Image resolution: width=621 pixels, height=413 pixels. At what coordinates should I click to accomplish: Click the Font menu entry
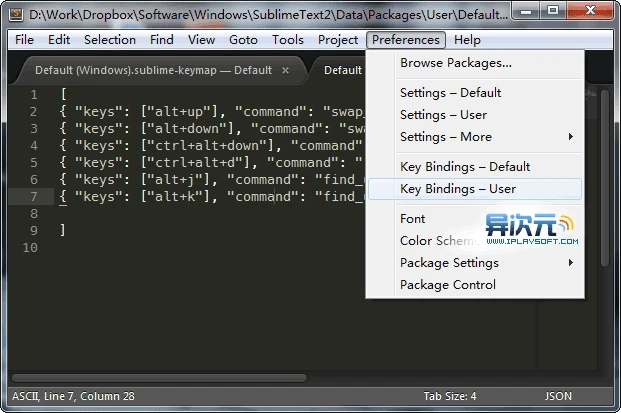click(412, 219)
